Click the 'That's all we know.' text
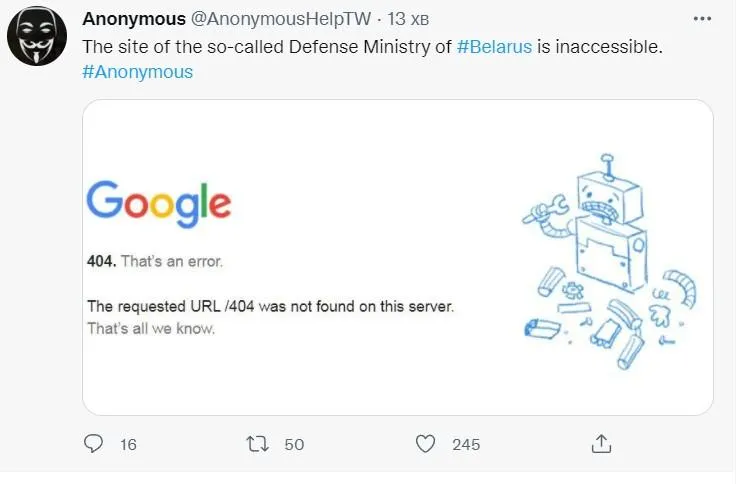741x484 pixels. pos(150,328)
